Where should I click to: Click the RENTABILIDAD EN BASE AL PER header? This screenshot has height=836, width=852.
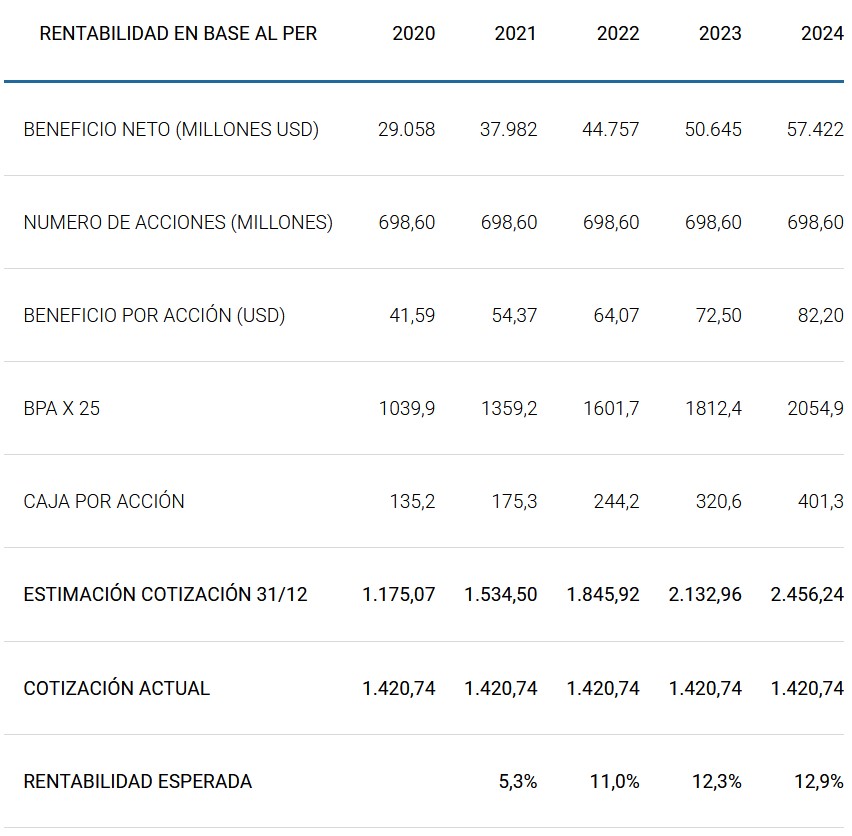(178, 34)
